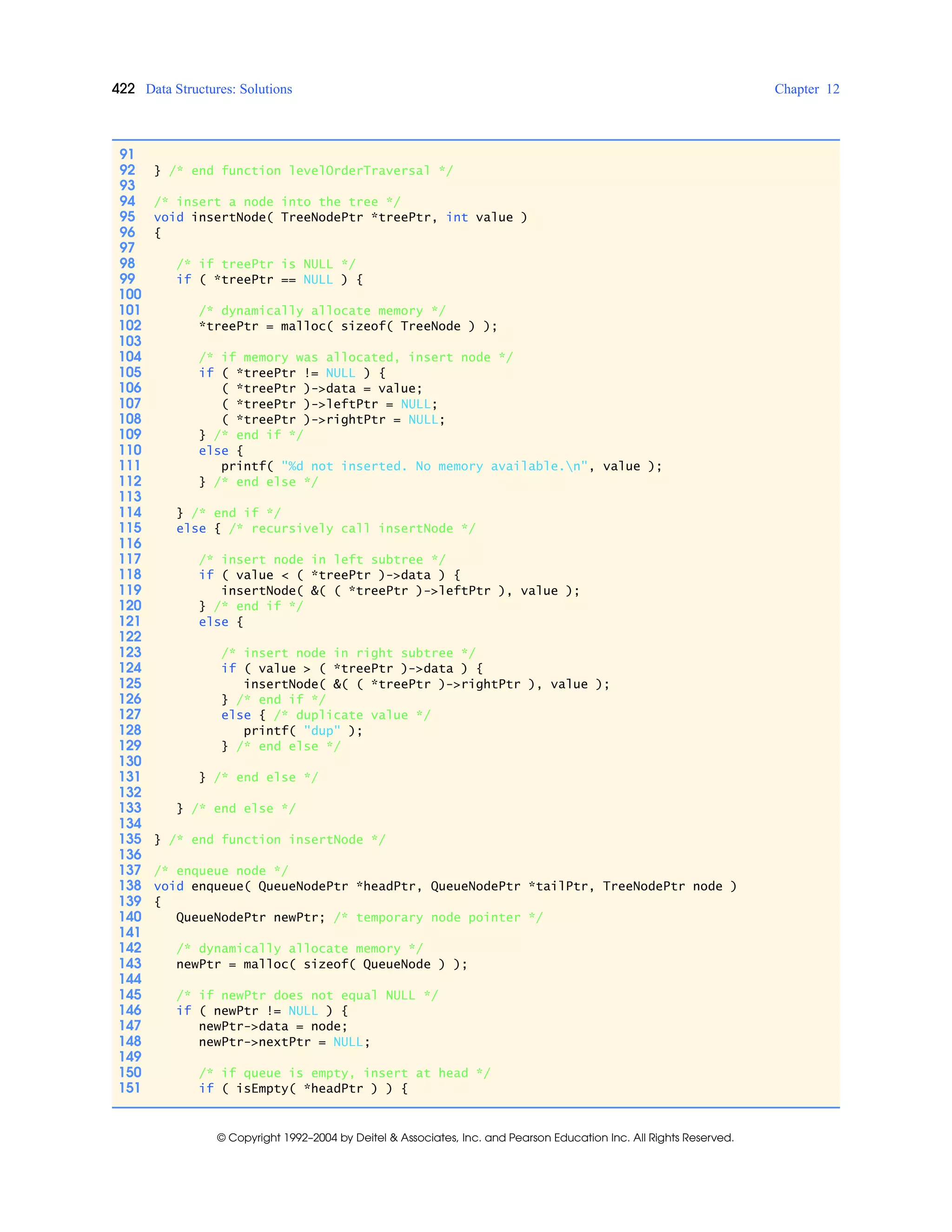This screenshot has height=1232, width=952.
Task: Click the comment 'end function insertNode'
Action: coord(277,839)
